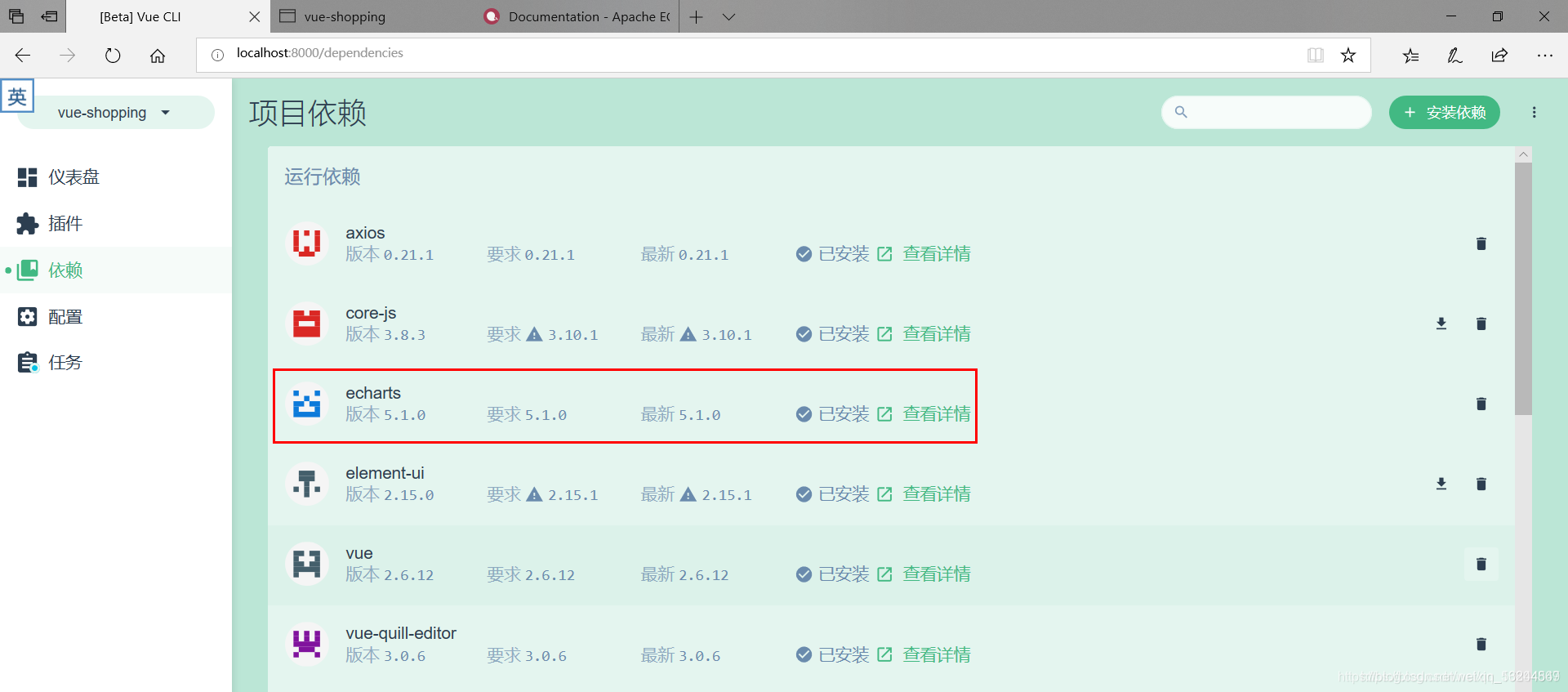Click element-ui latest version 2.15.1

726,495
